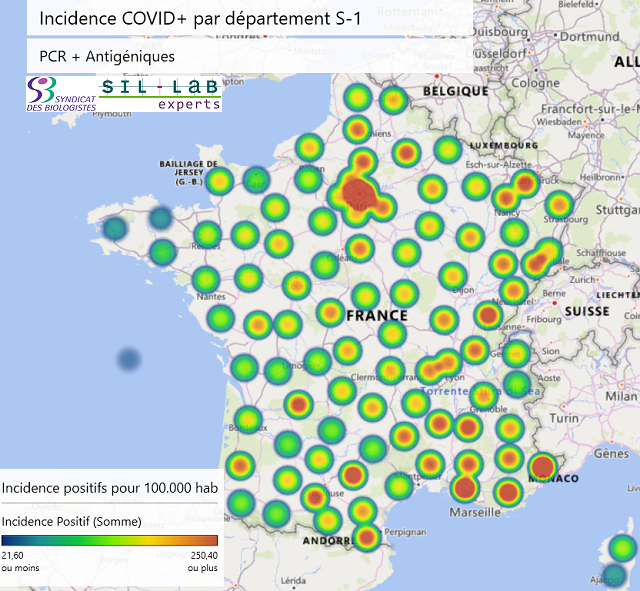
Task: Click the 'PCR + Antigéniques' subtitle
Action: (107, 56)
